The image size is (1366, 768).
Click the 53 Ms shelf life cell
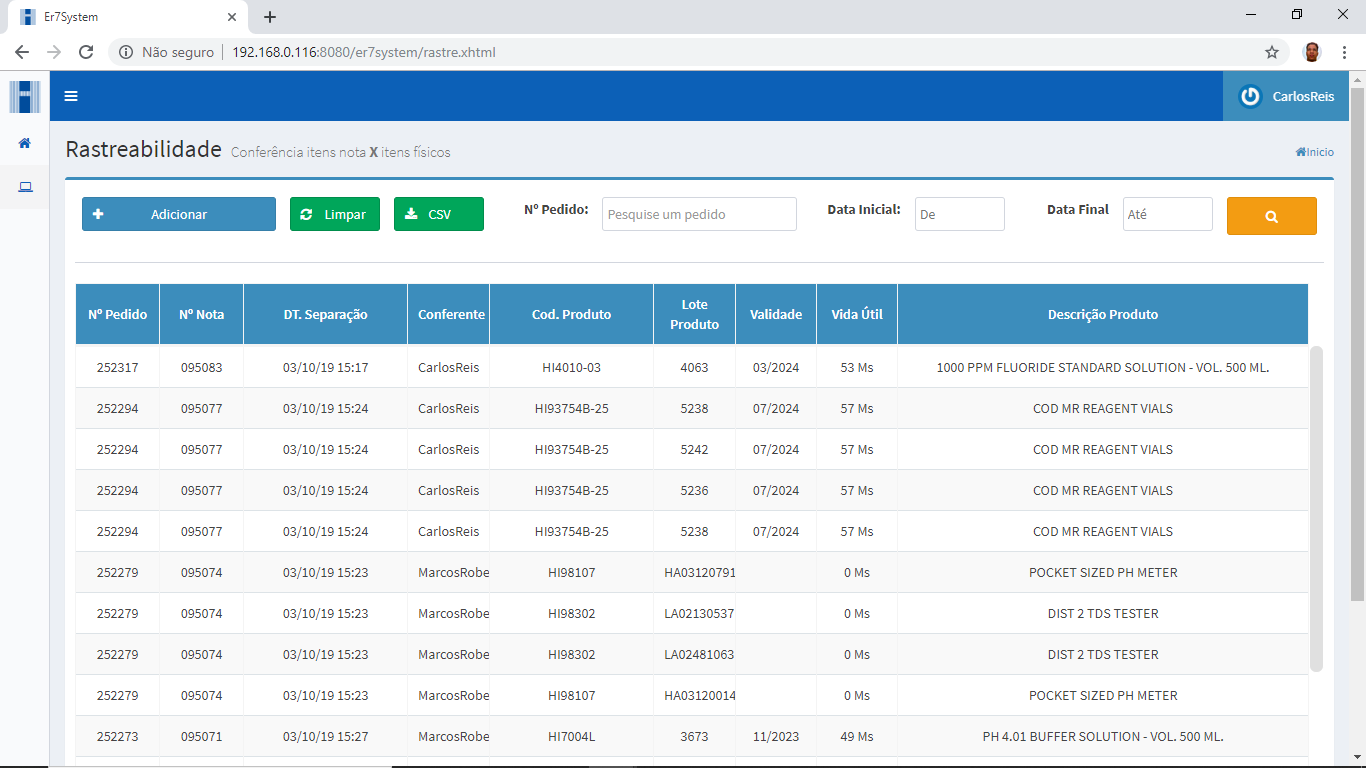(857, 367)
